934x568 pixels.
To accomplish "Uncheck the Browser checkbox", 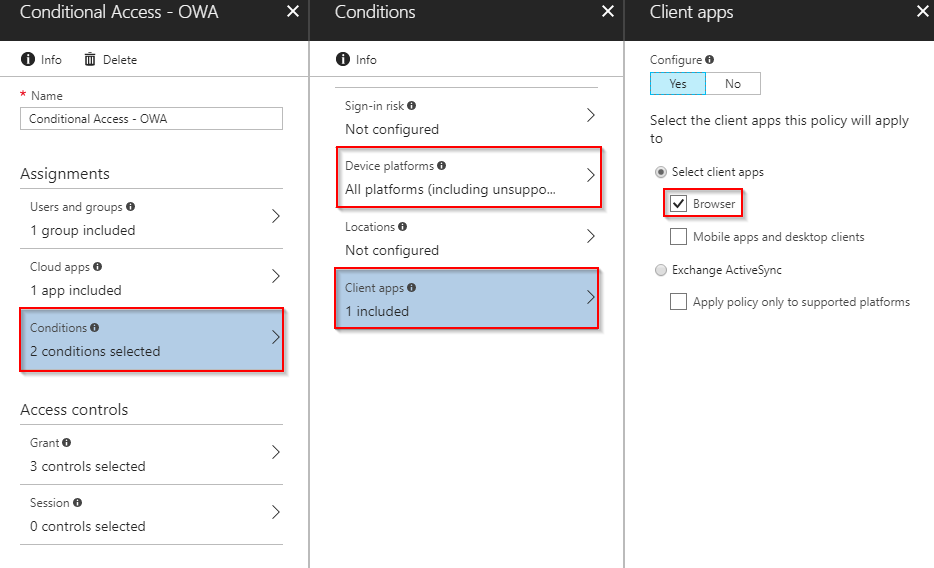I will click(x=678, y=204).
